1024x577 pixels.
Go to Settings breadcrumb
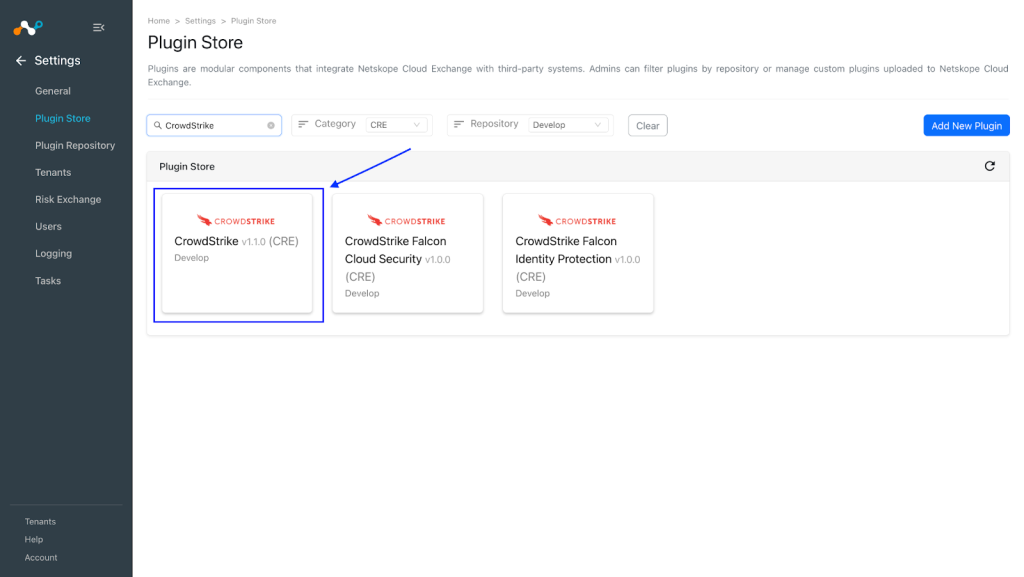(x=200, y=21)
